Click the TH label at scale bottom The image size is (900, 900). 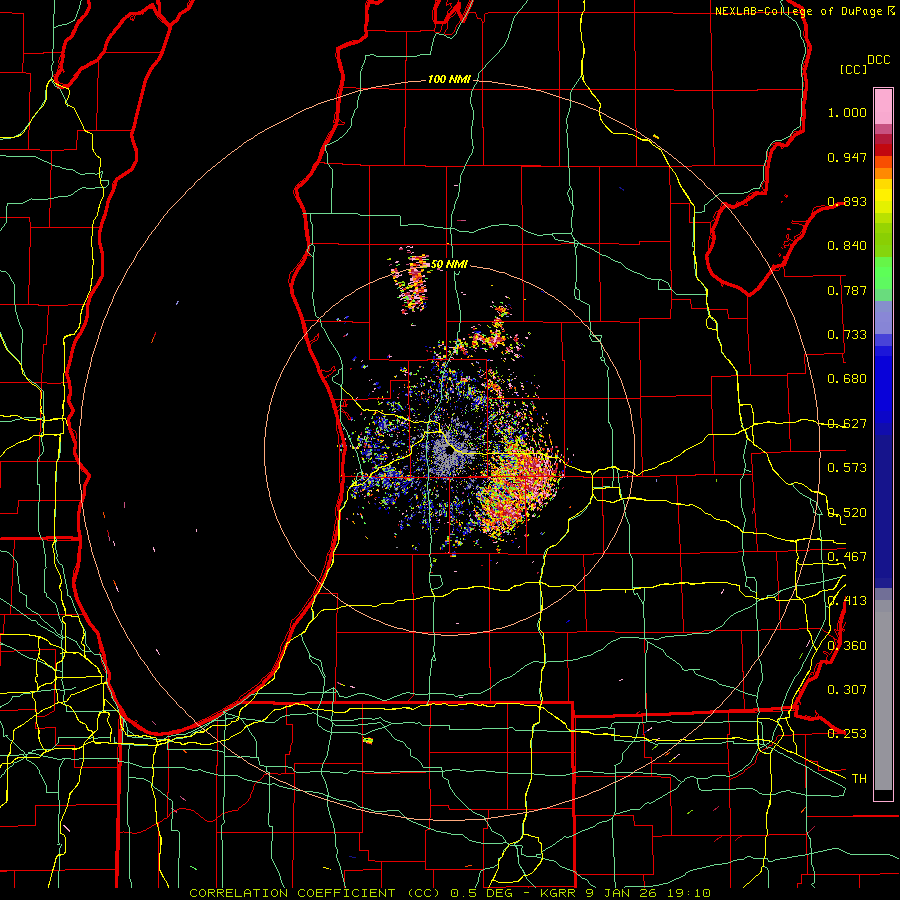[x=859, y=779]
